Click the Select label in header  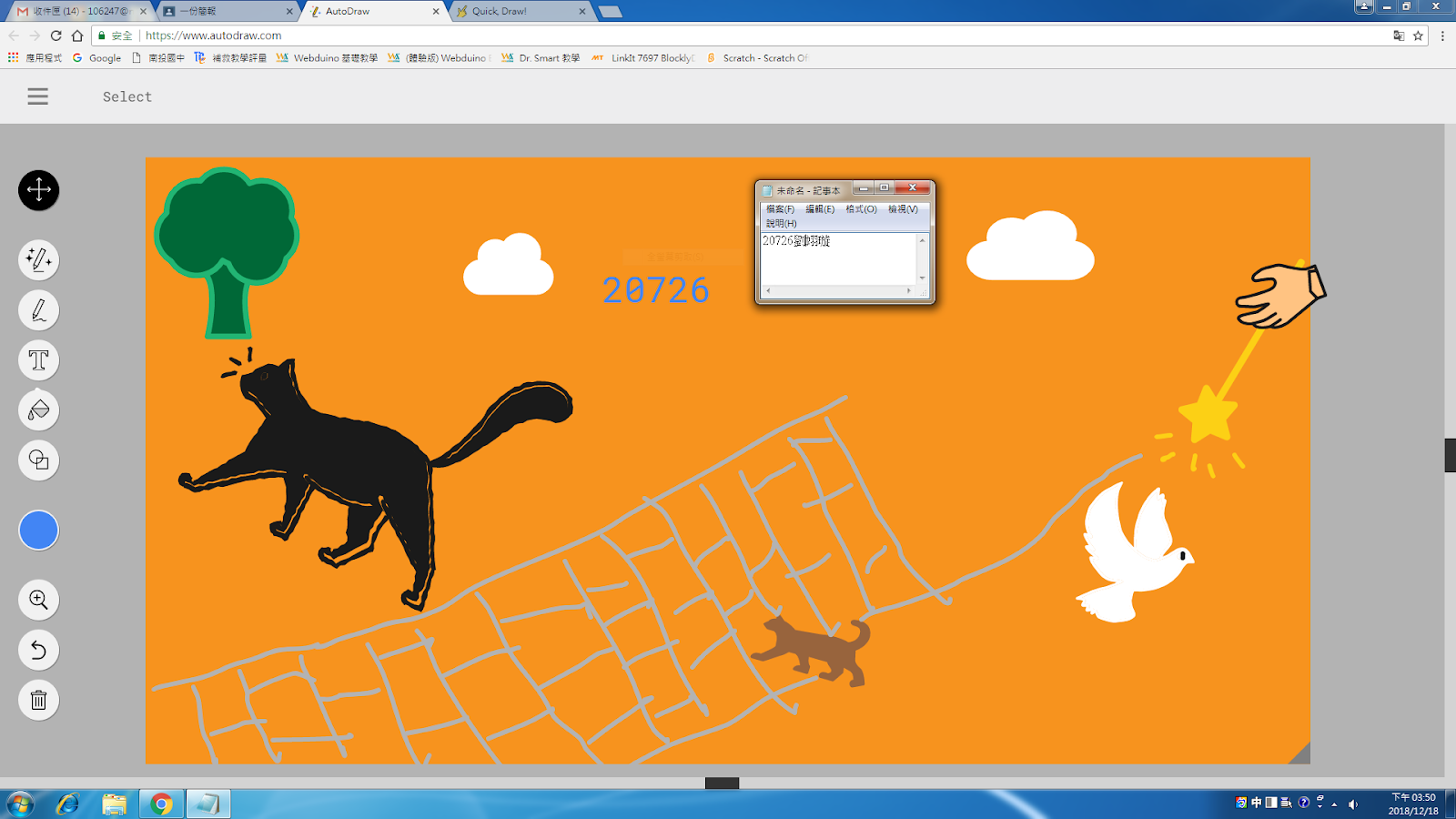[127, 96]
